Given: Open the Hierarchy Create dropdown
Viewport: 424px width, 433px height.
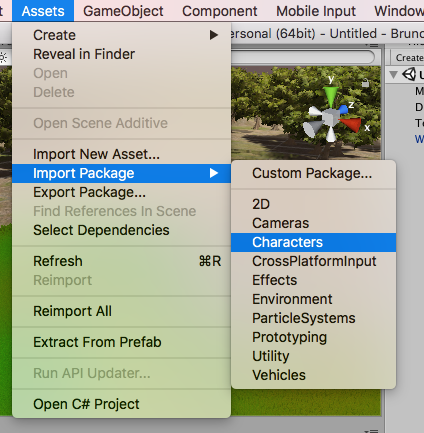Looking at the screenshot, I should click(x=409, y=58).
